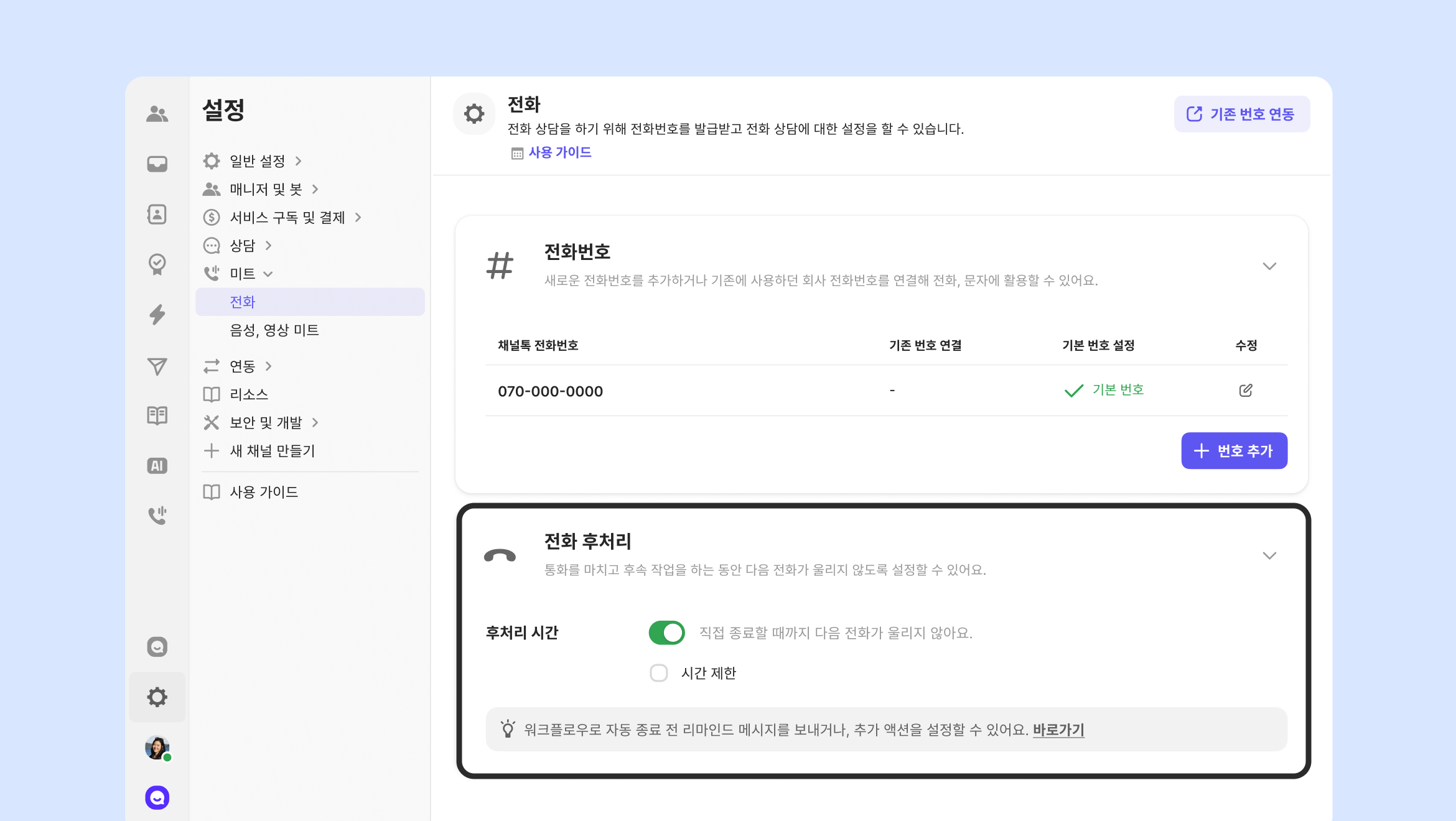Click the 기존 번호 연동 button

point(1241,114)
